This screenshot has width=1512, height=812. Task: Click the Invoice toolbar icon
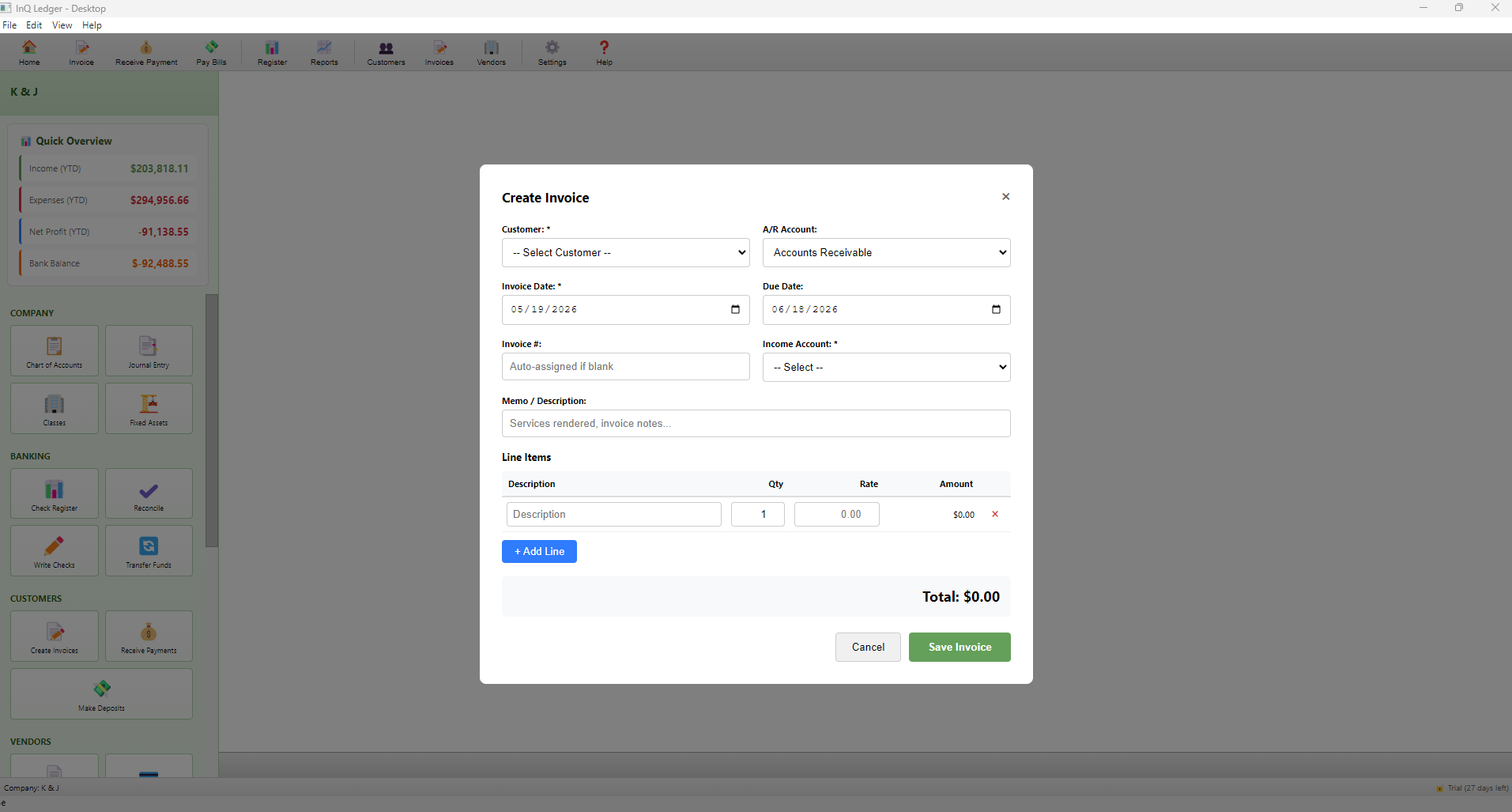[81, 52]
